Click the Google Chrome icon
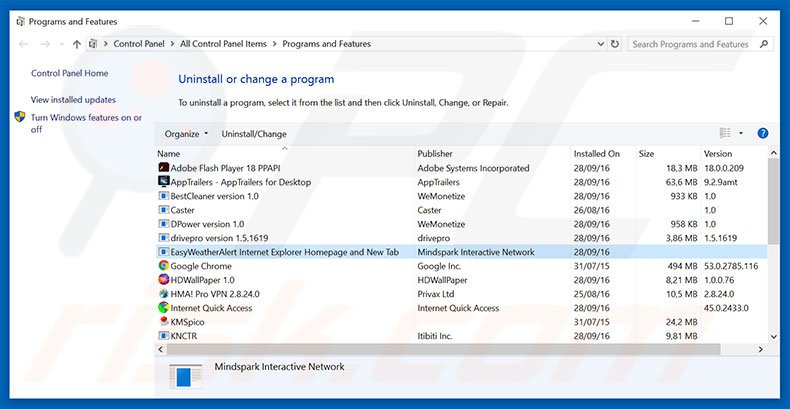 click(x=163, y=265)
